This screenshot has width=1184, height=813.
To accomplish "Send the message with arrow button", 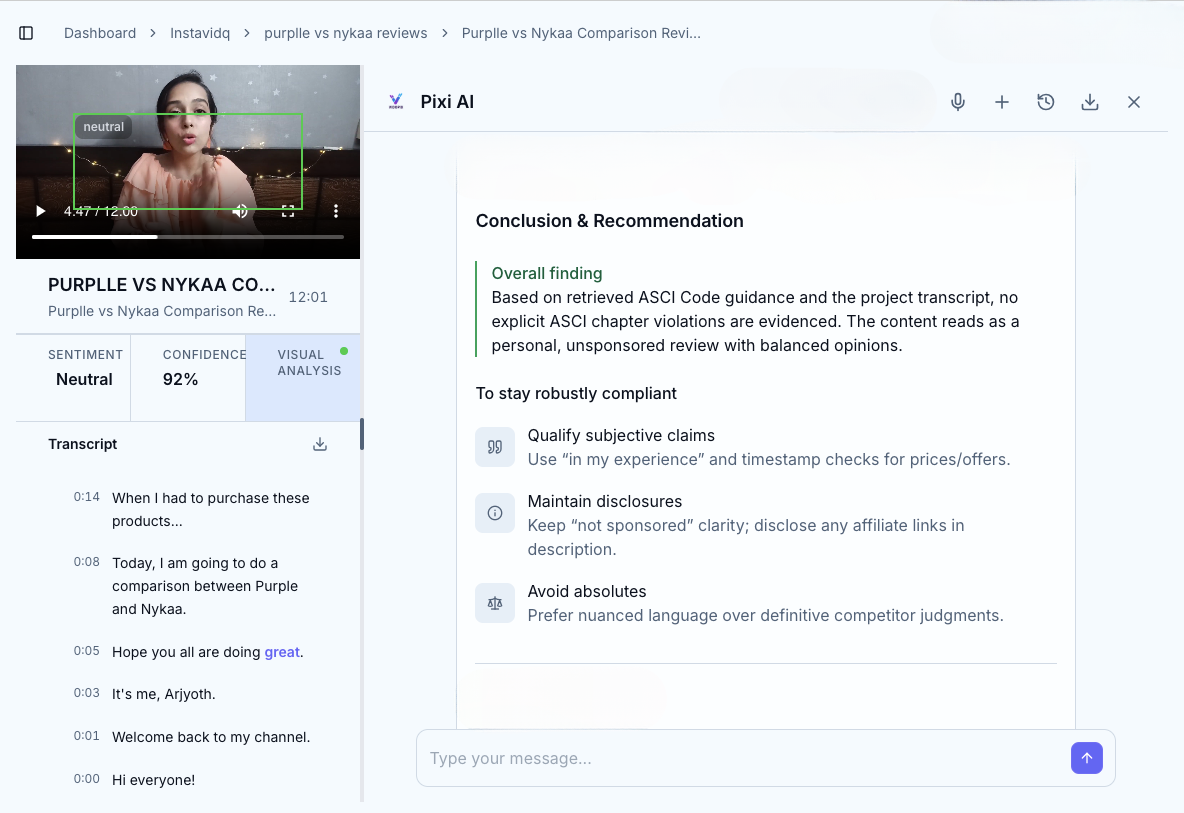I will coord(1087,758).
